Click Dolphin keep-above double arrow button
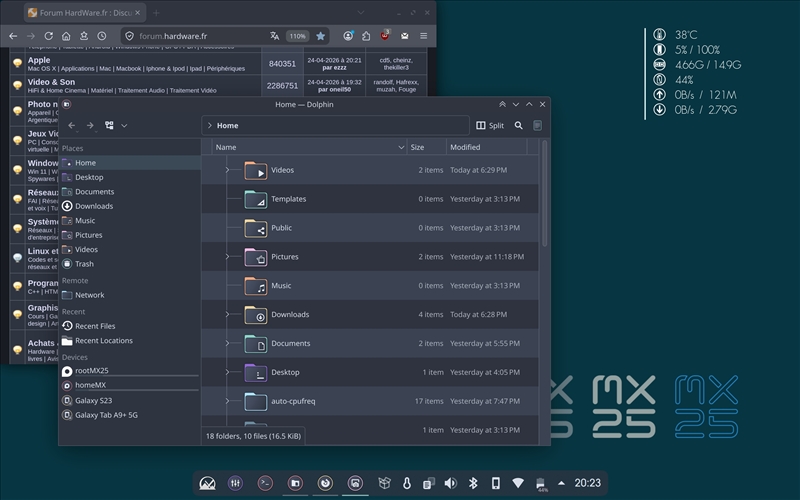Screen dimensions: 800x500 click(502, 104)
